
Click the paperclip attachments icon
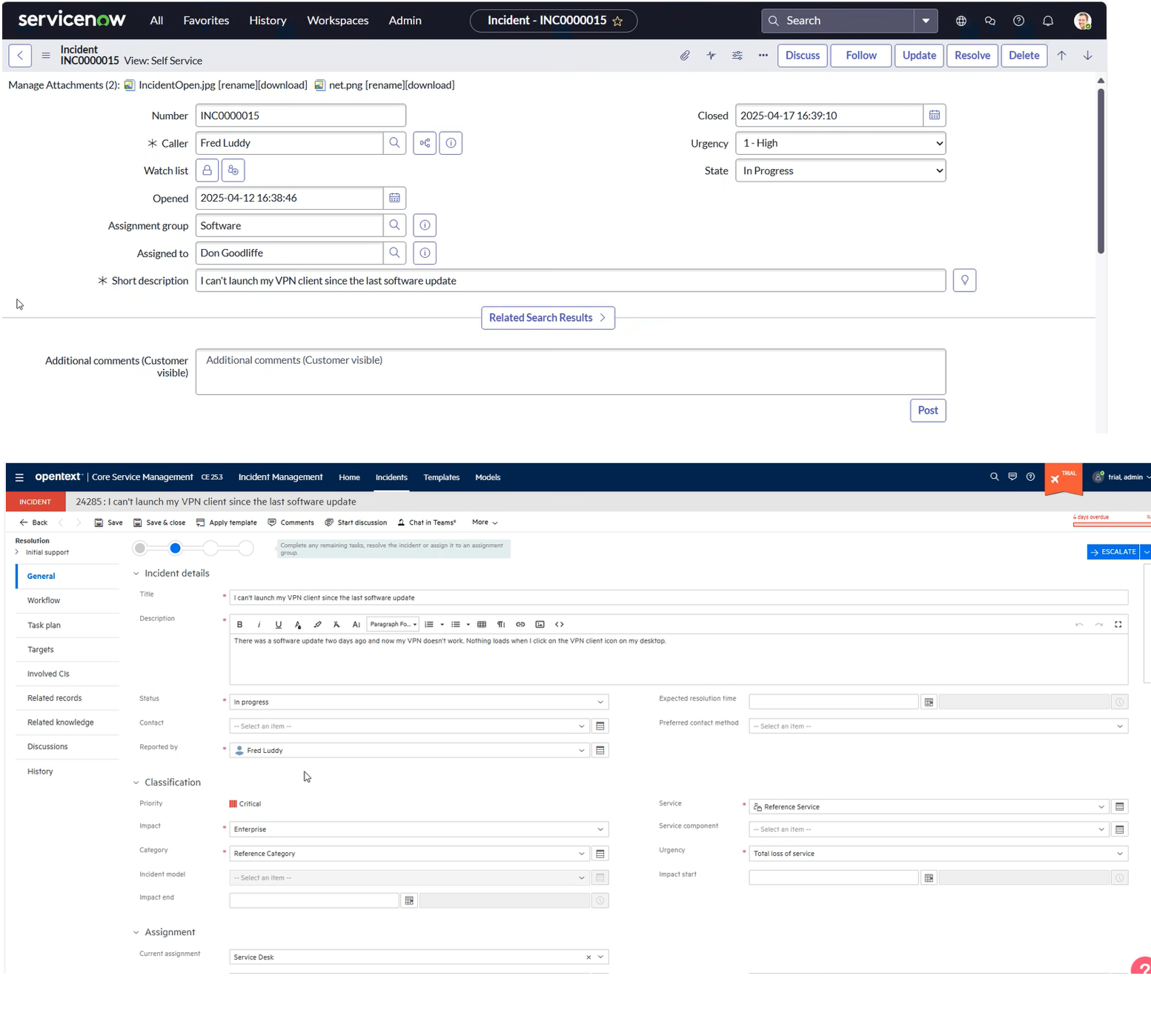[x=685, y=56]
